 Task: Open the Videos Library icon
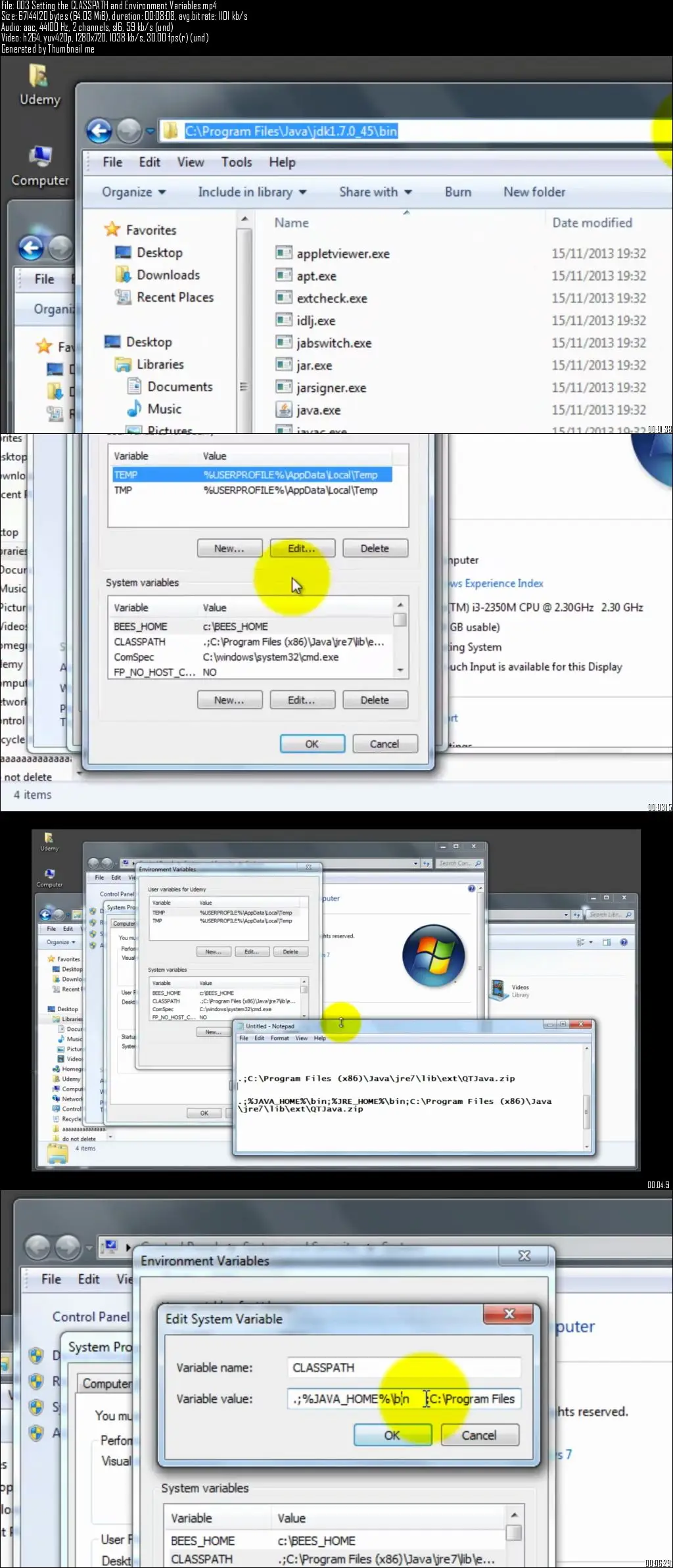point(498,990)
